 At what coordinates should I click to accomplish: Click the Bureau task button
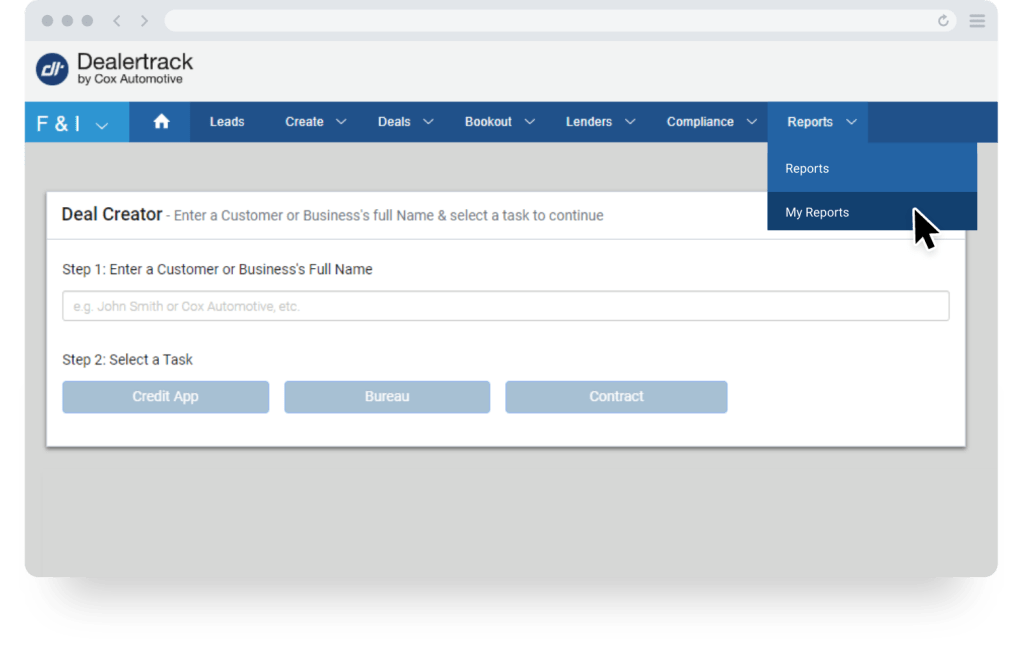coord(387,396)
